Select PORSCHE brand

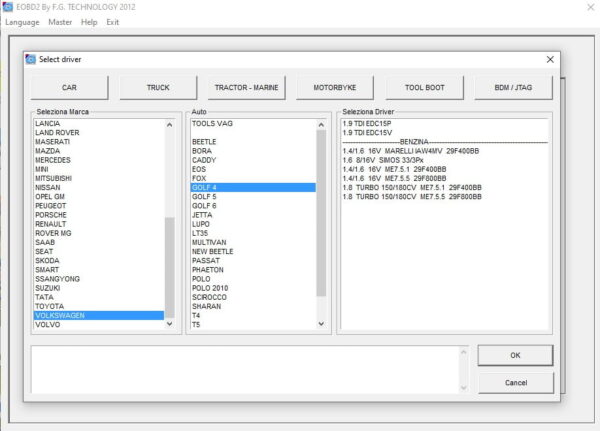pyautogui.click(x=99, y=215)
